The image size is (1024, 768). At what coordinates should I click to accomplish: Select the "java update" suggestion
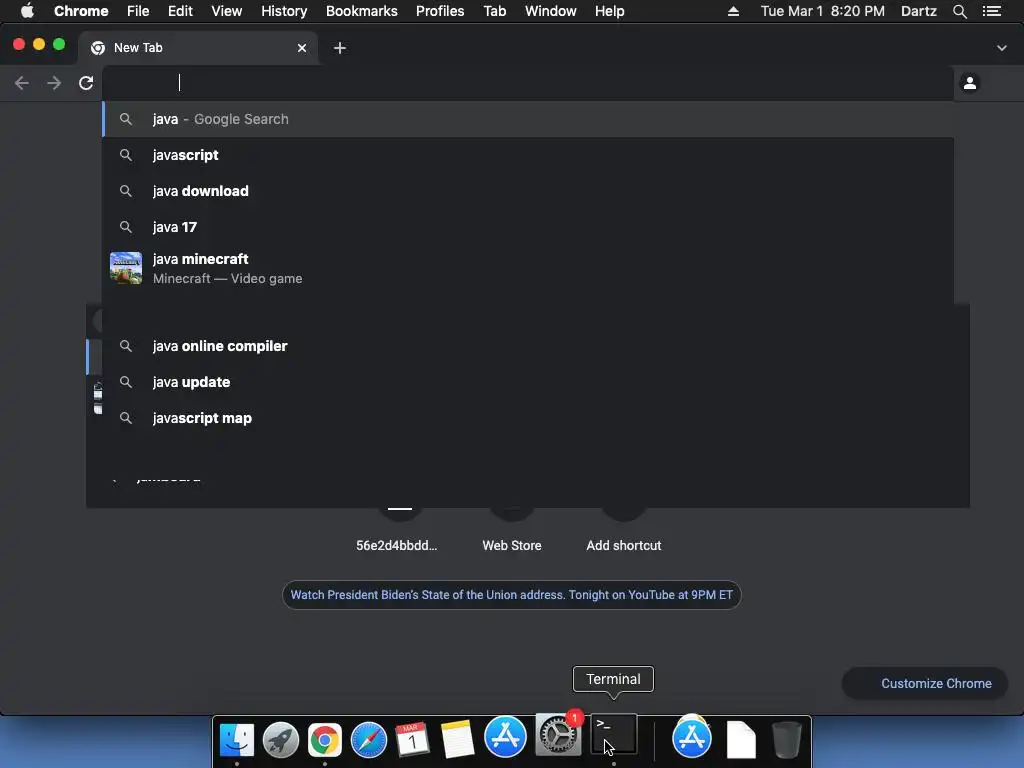tap(528, 382)
